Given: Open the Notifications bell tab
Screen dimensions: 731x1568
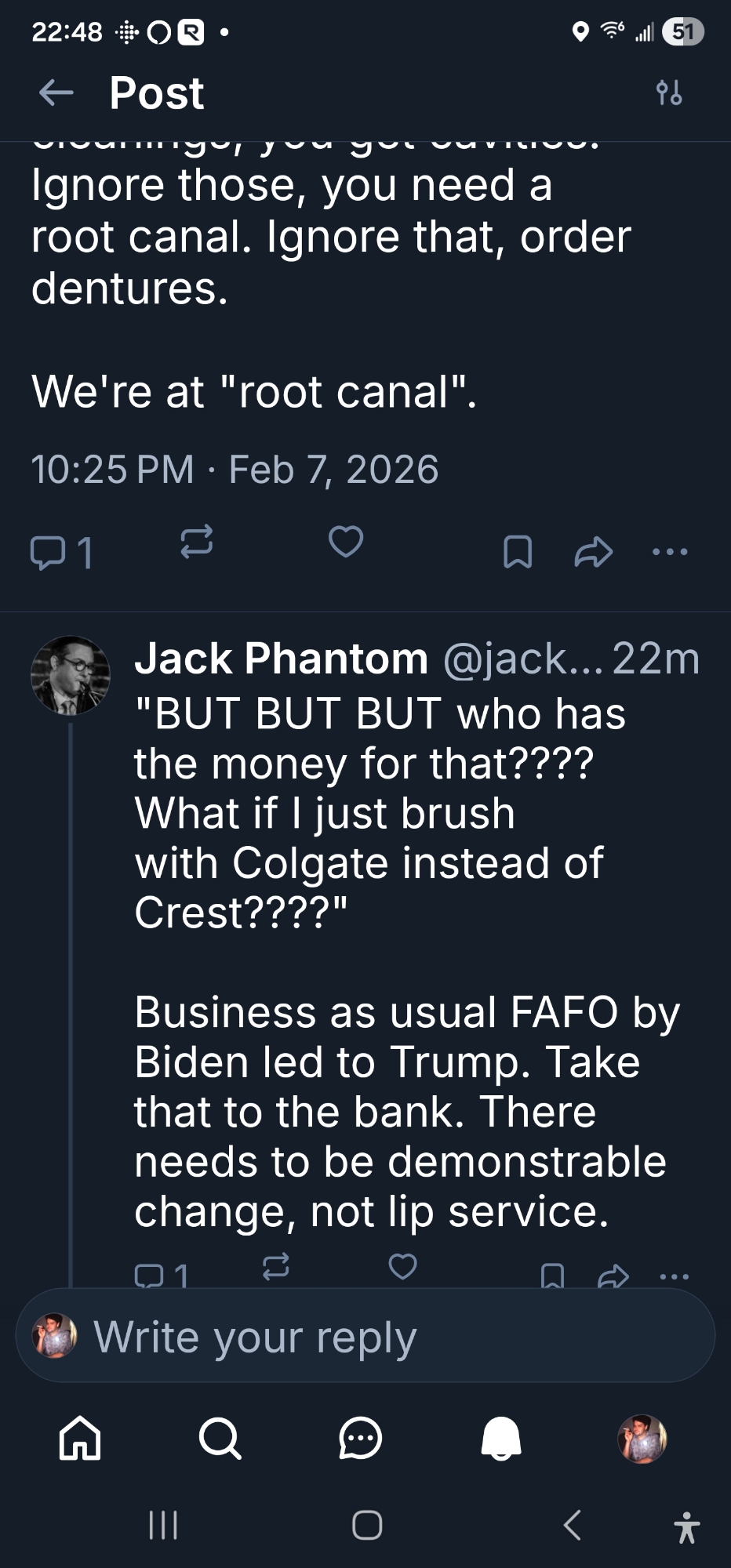Looking at the screenshot, I should pos(501,1439).
